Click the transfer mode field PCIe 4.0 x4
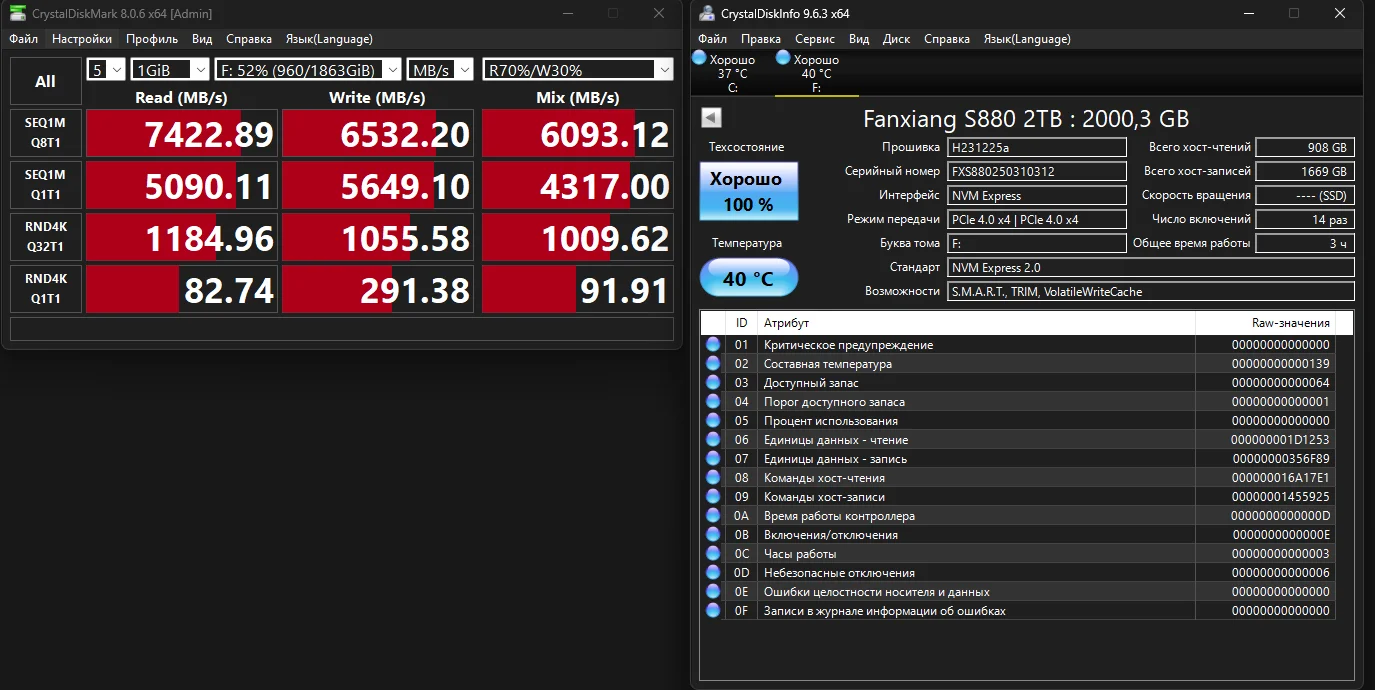 (x=1037, y=219)
